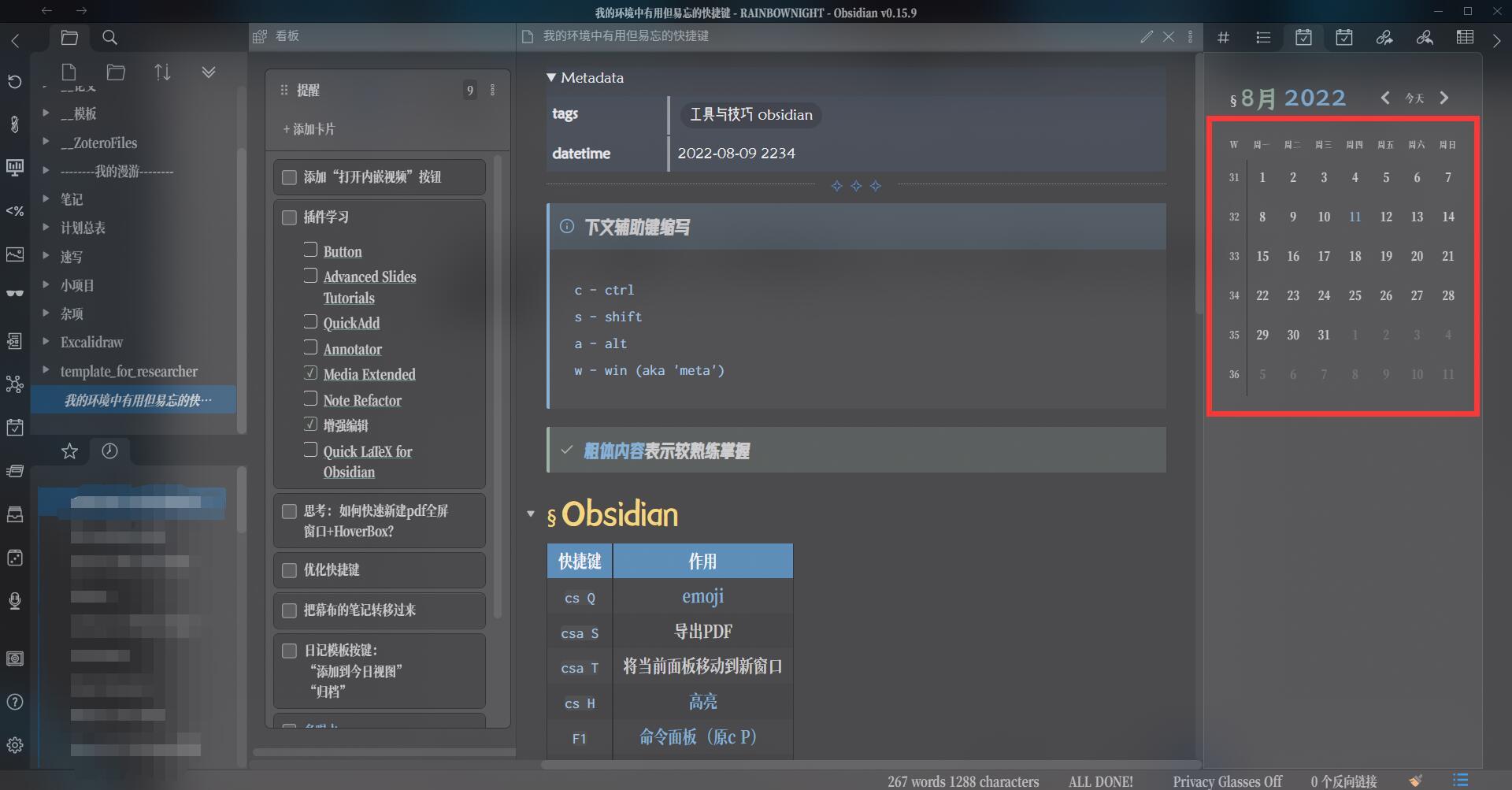Open the Quick LaTeX for Obsidian link
The image size is (1512, 790).
[367, 462]
